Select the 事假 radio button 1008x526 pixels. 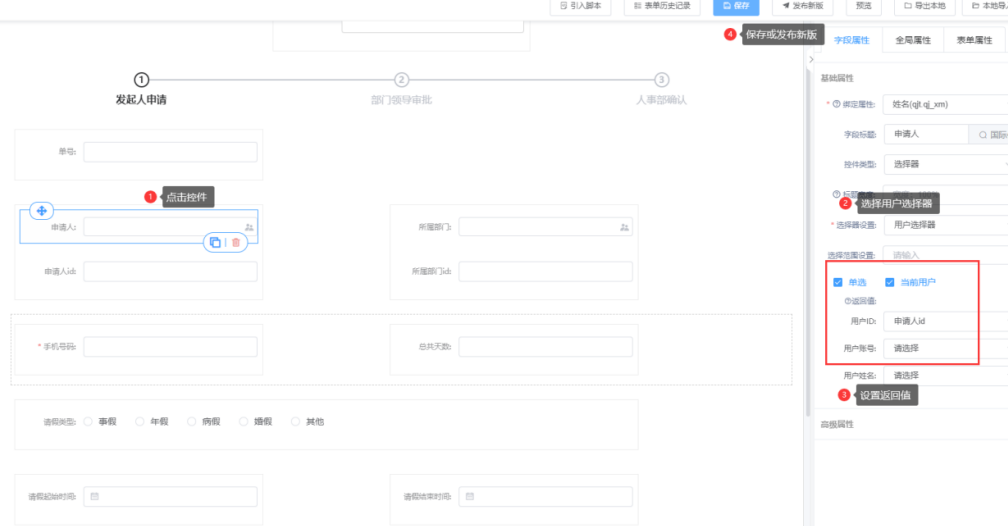pos(88,421)
